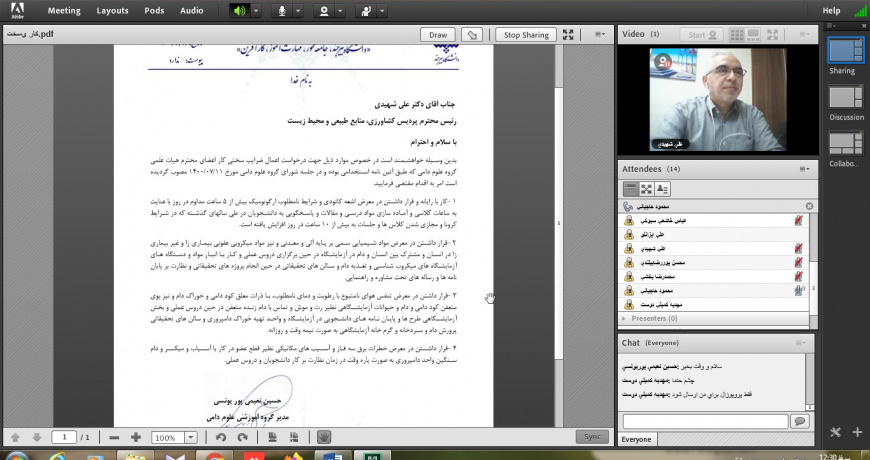Open the Video pod options menu

pos(804,34)
